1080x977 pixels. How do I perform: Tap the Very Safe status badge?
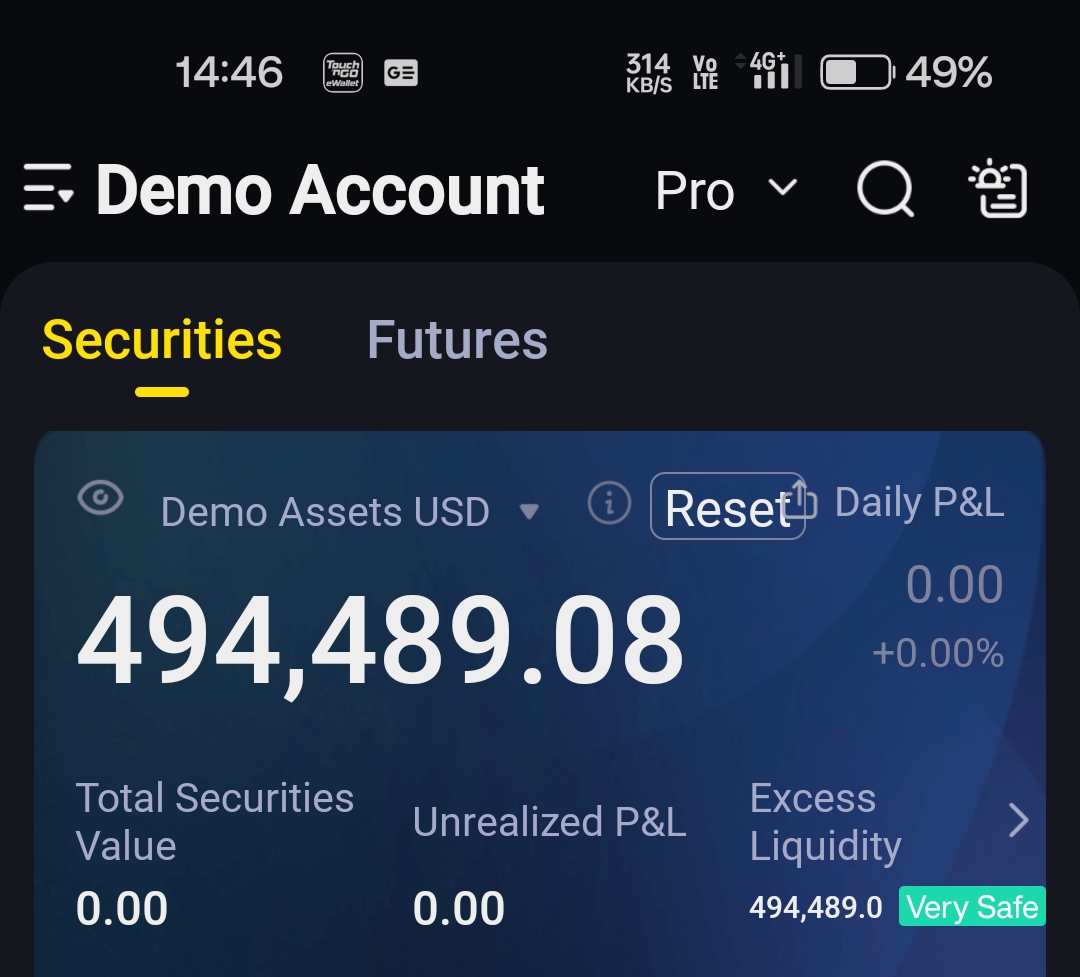point(973,907)
